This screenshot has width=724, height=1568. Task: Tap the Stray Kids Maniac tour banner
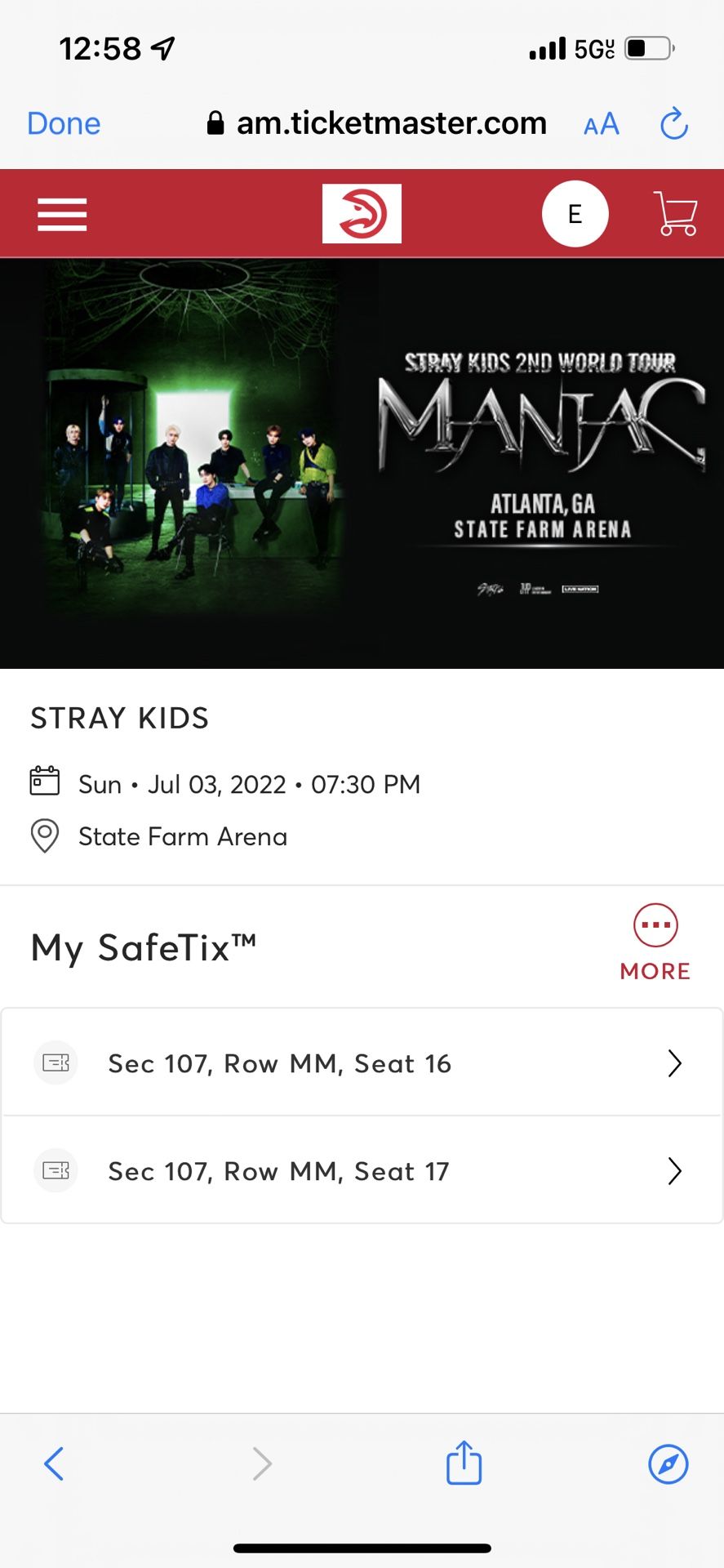(362, 463)
